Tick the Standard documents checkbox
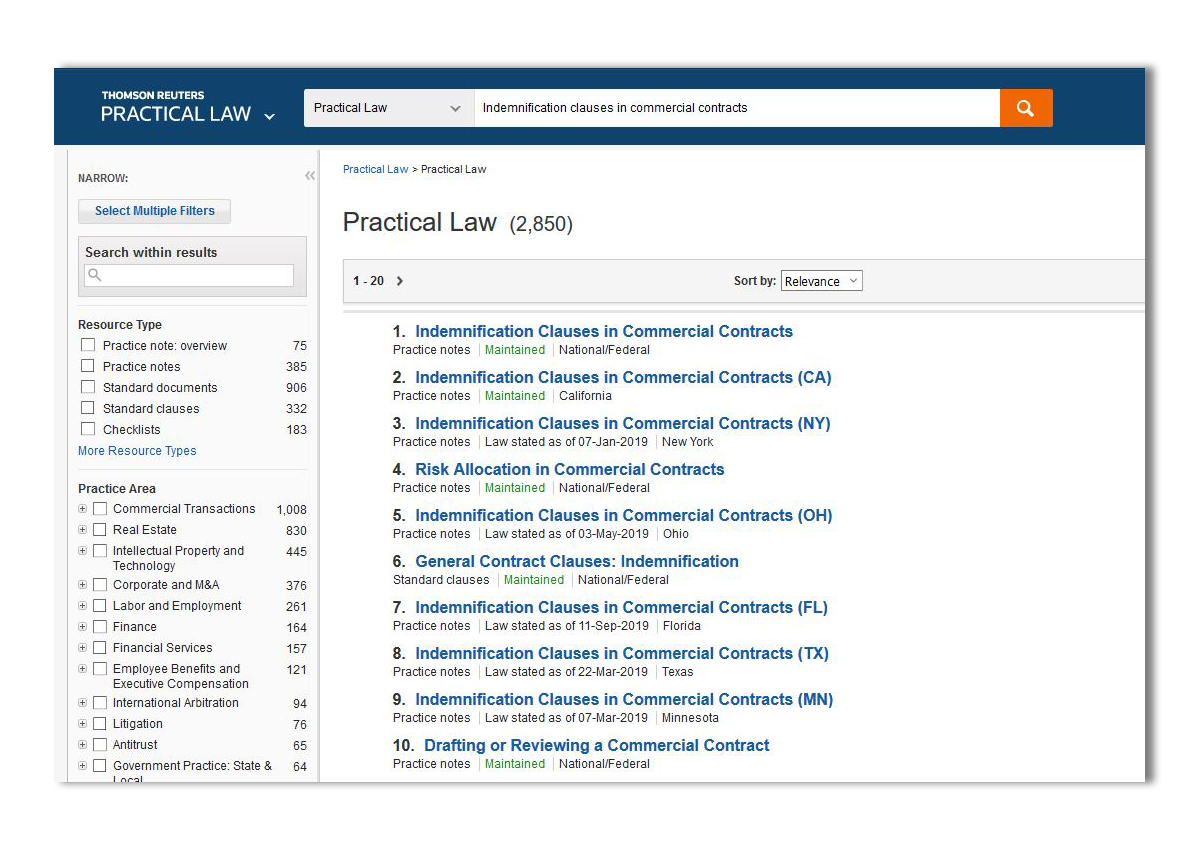 tap(88, 387)
